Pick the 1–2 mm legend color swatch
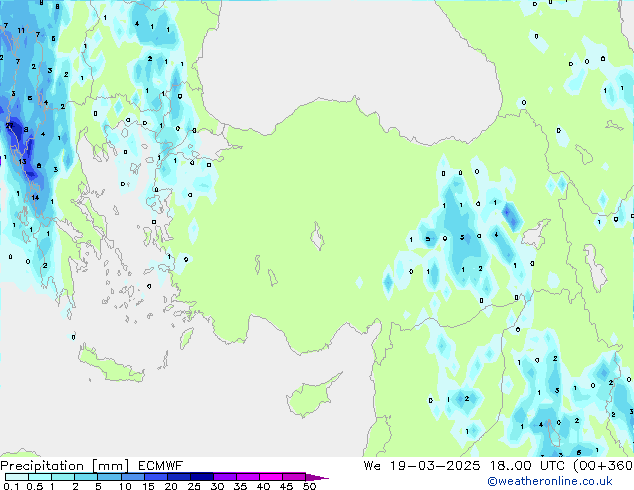 click(x=63, y=477)
